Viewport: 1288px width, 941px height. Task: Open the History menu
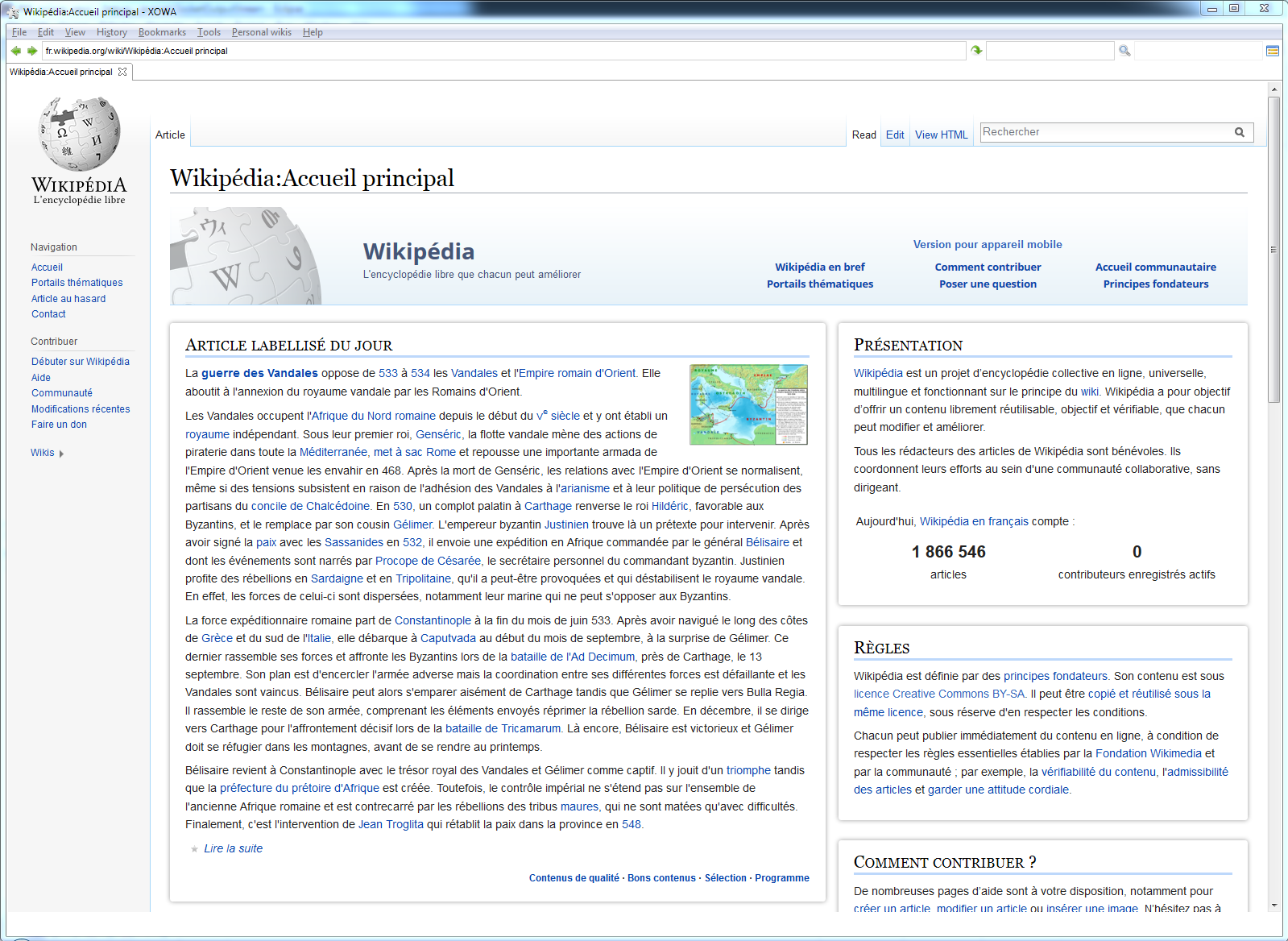(112, 32)
